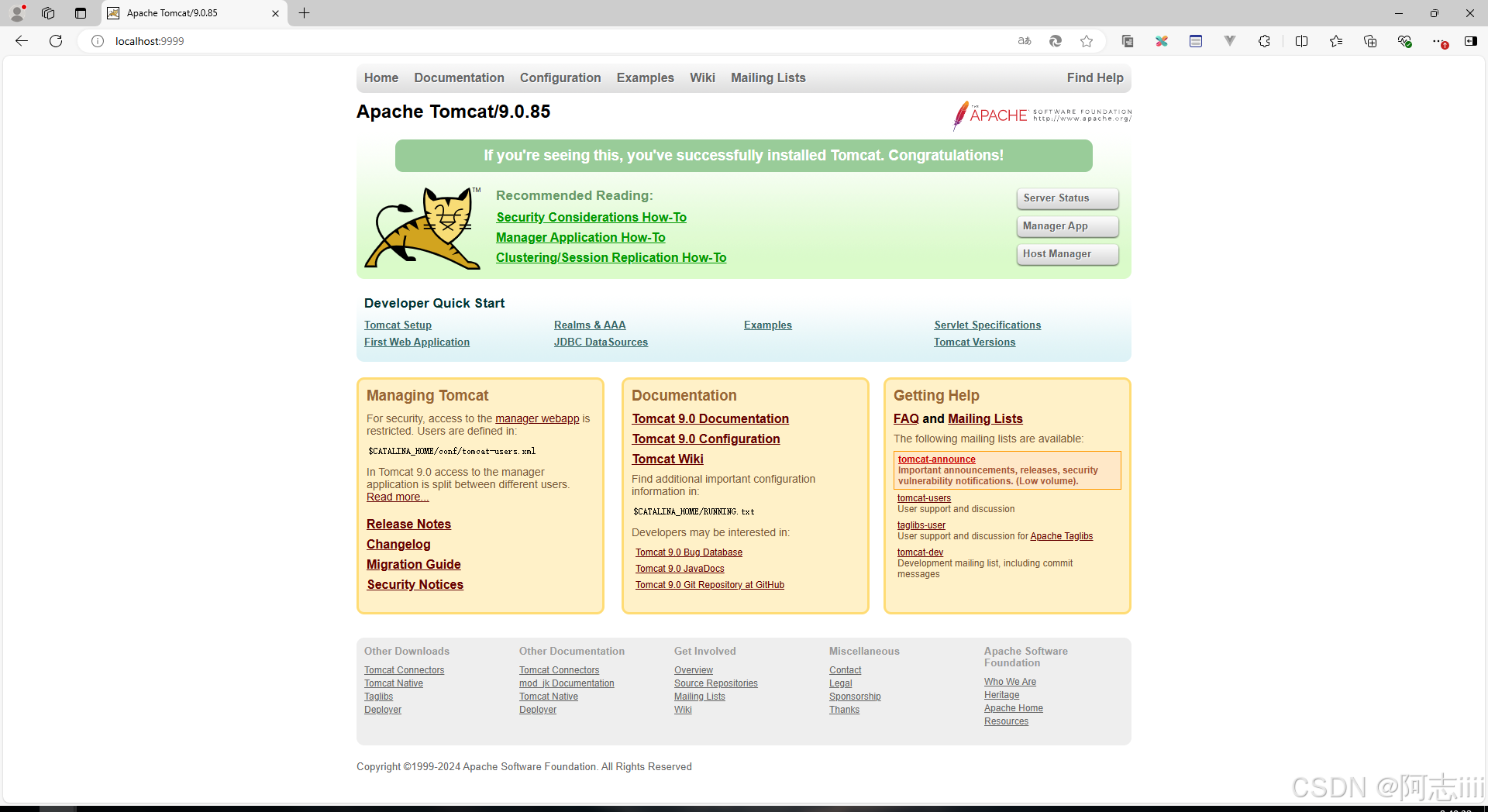Go back with the browser back arrow
This screenshot has width=1488, height=812.
tap(22, 41)
